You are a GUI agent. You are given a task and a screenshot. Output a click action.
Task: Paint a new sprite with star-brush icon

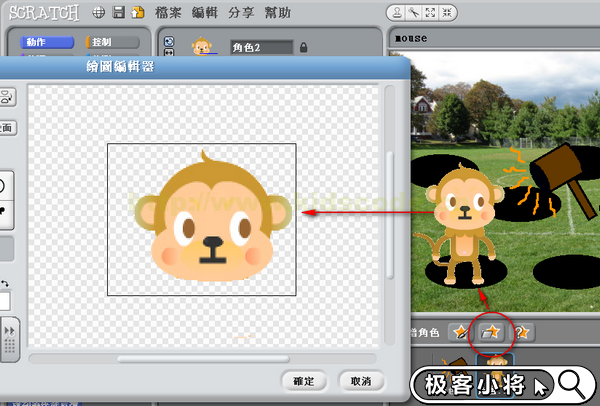click(x=459, y=331)
